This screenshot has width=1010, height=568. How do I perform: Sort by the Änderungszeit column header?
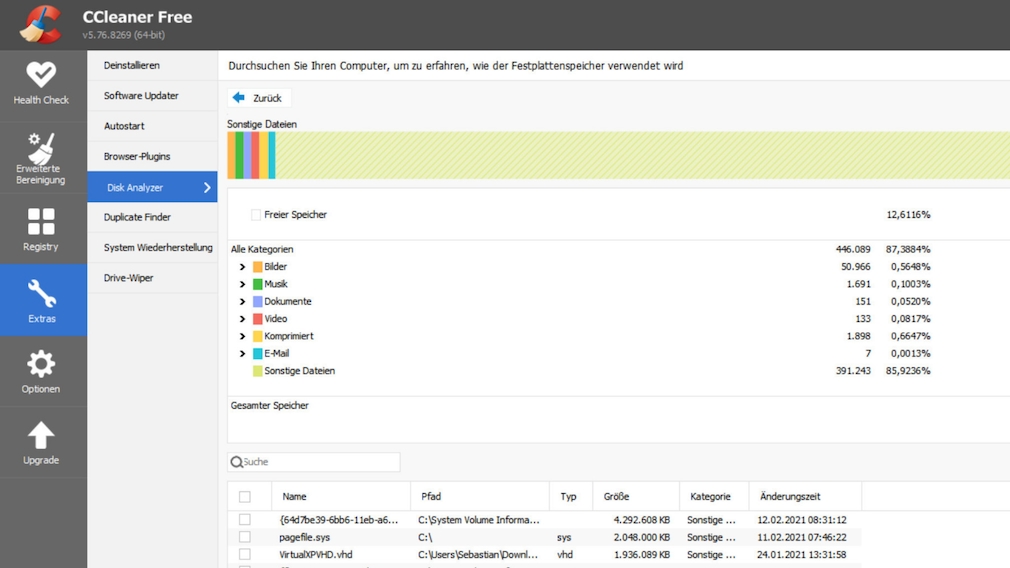(805, 497)
